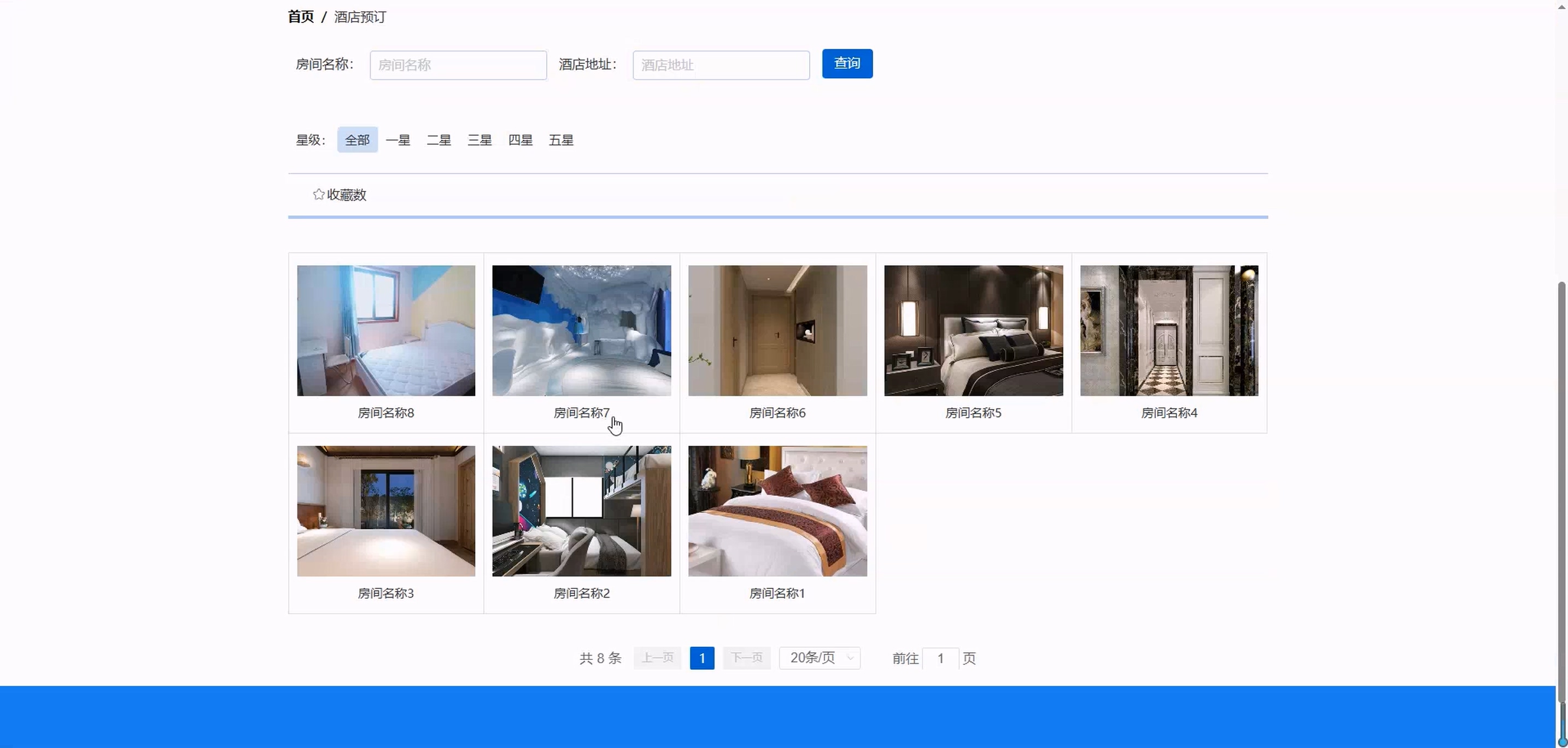Open the 房间名称1 room image
This screenshot has height=748, width=1568.
point(777,511)
